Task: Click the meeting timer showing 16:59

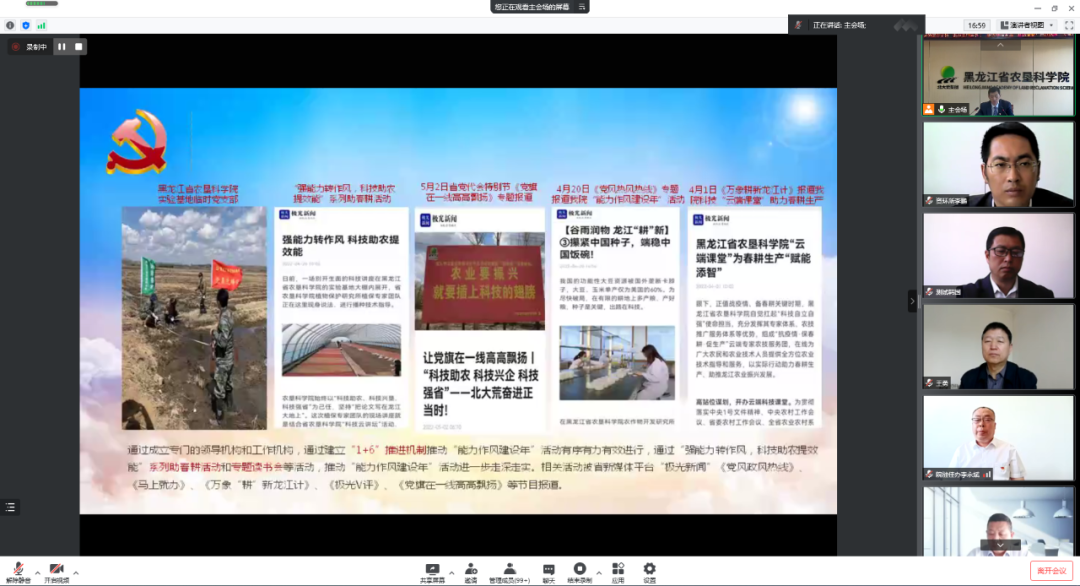Action: click(x=977, y=24)
